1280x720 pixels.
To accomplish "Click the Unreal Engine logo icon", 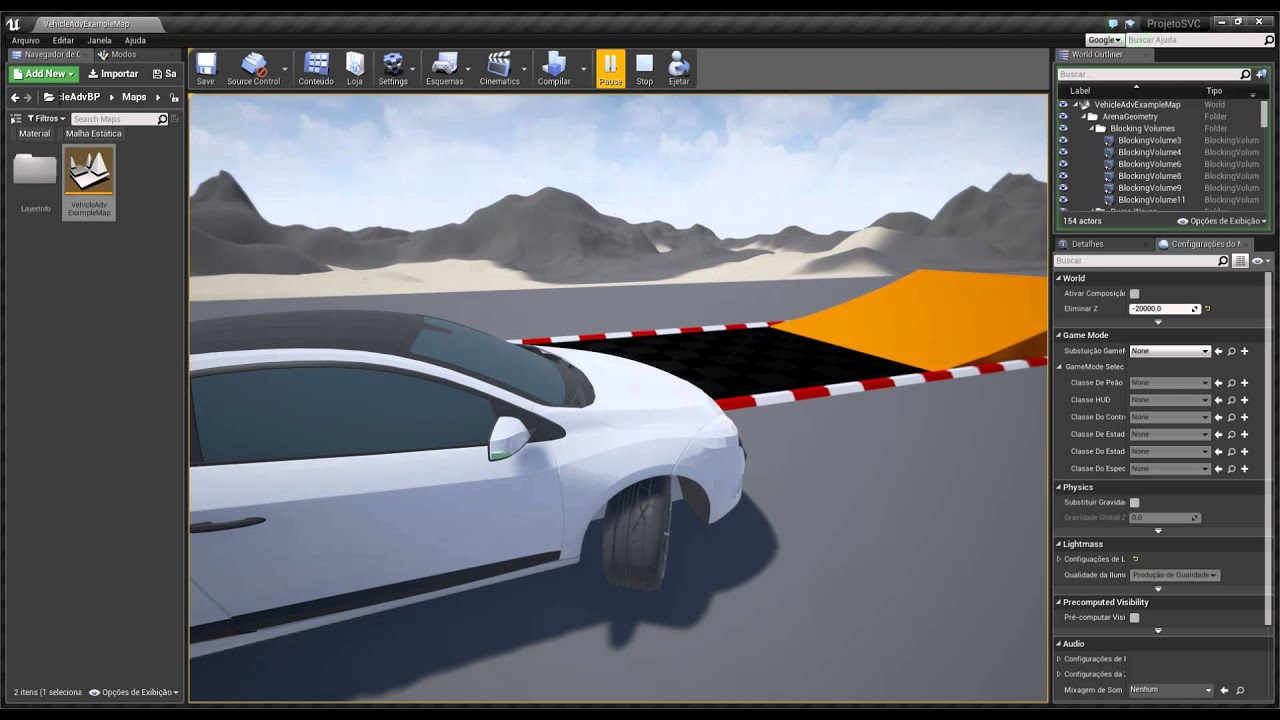I will pyautogui.click(x=13, y=24).
